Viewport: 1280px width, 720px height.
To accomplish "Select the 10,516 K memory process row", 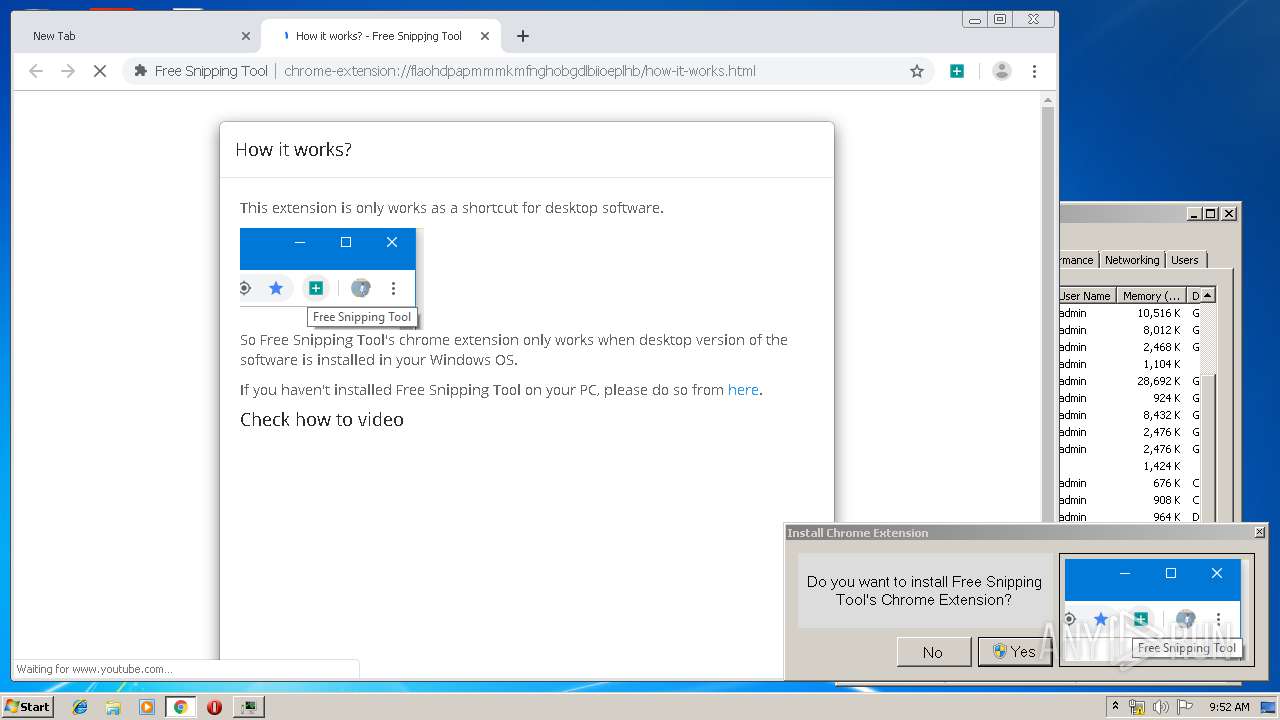I will click(1130, 313).
